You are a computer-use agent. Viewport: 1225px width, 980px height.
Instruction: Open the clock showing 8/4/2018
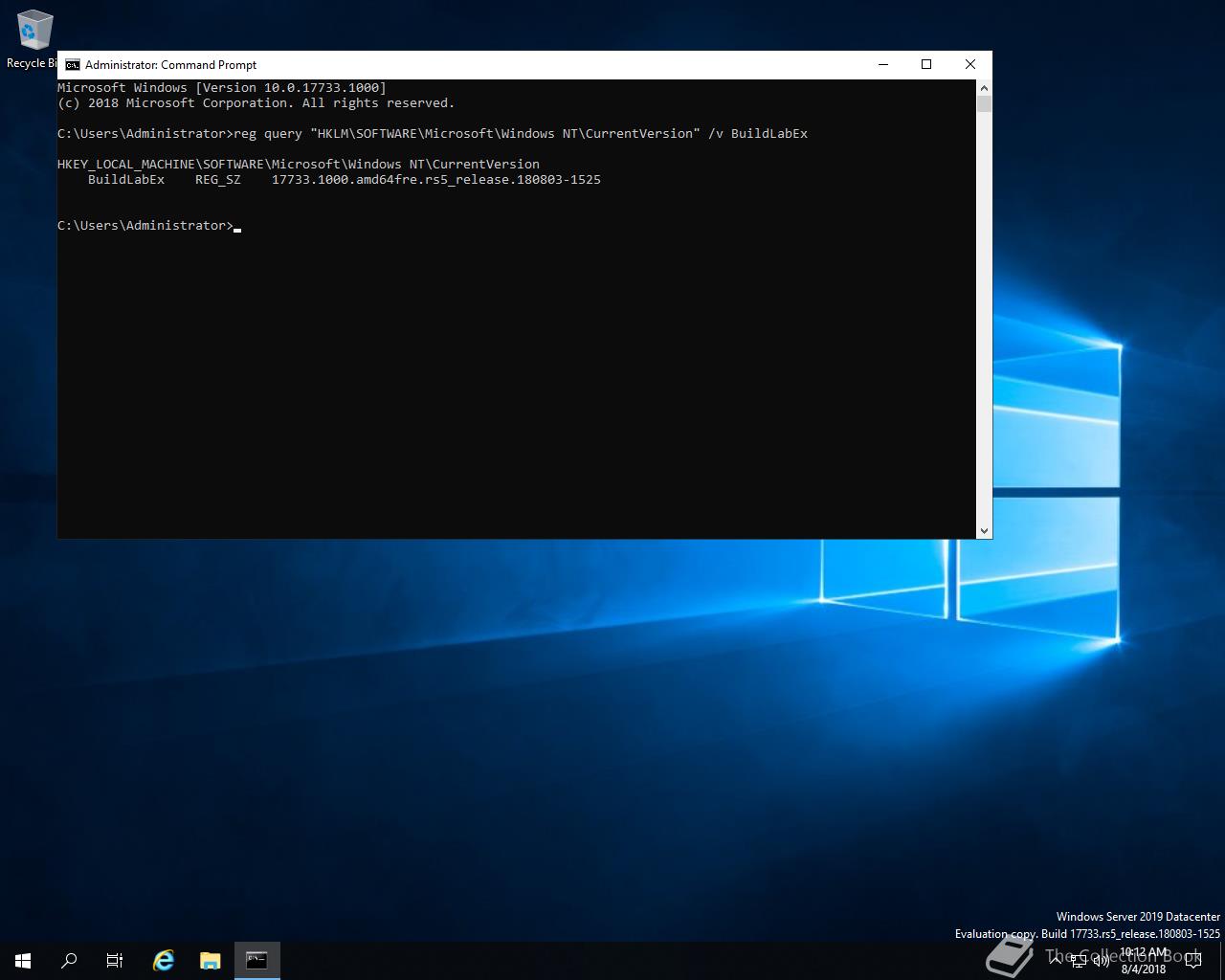(x=1144, y=961)
